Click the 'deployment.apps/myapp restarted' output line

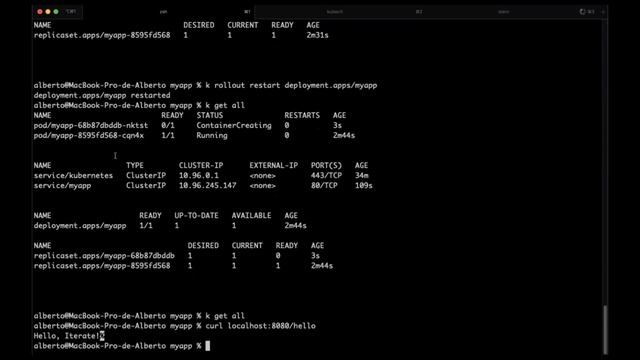pos(102,96)
